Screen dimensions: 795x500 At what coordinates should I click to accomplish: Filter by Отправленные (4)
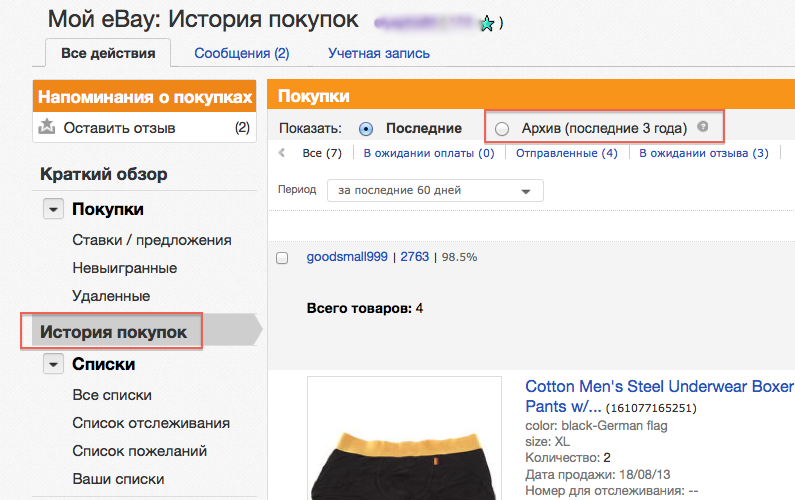click(x=567, y=153)
